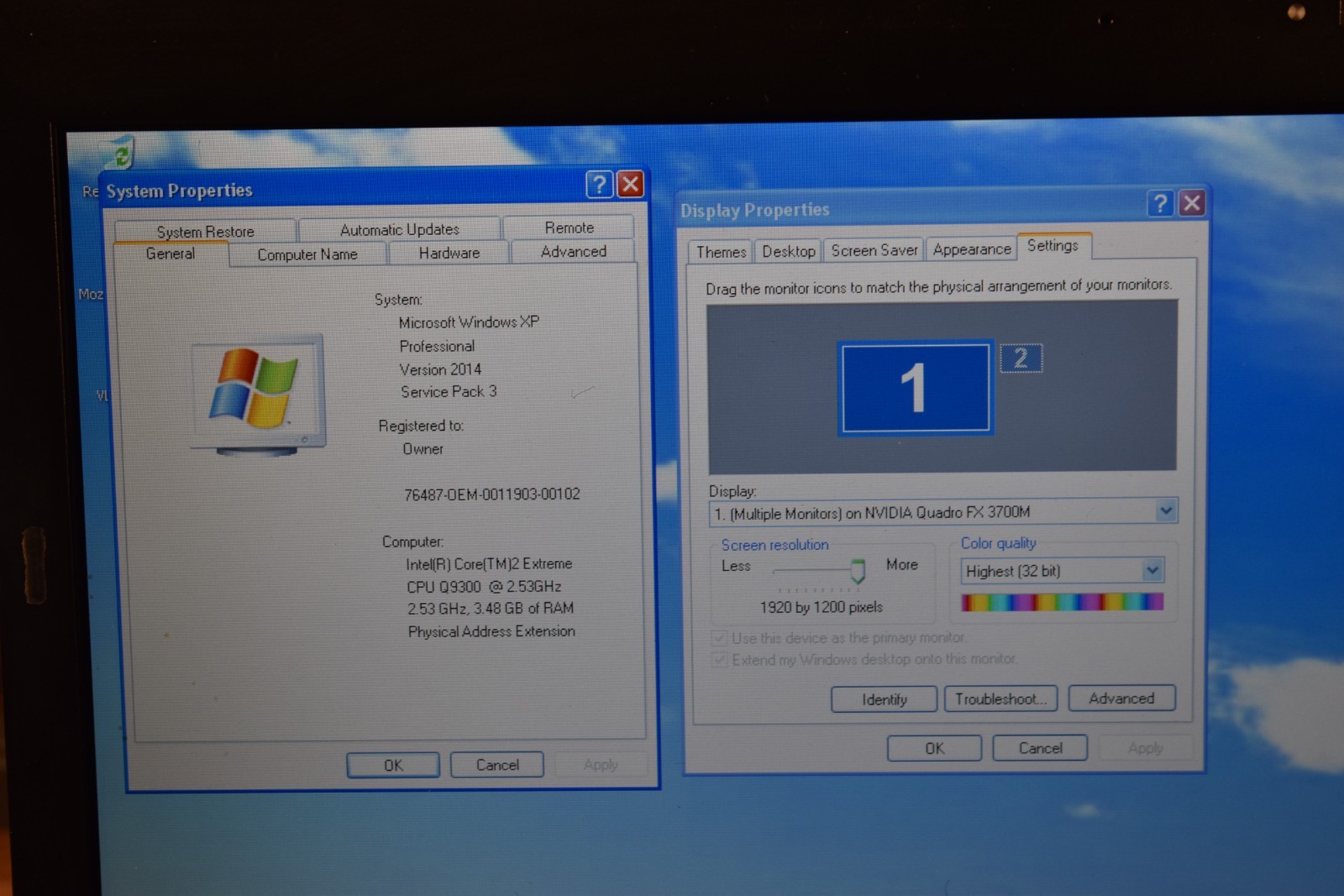Click the Advanced button in Display Properties
The width and height of the screenshot is (1344, 896).
pos(1121,698)
